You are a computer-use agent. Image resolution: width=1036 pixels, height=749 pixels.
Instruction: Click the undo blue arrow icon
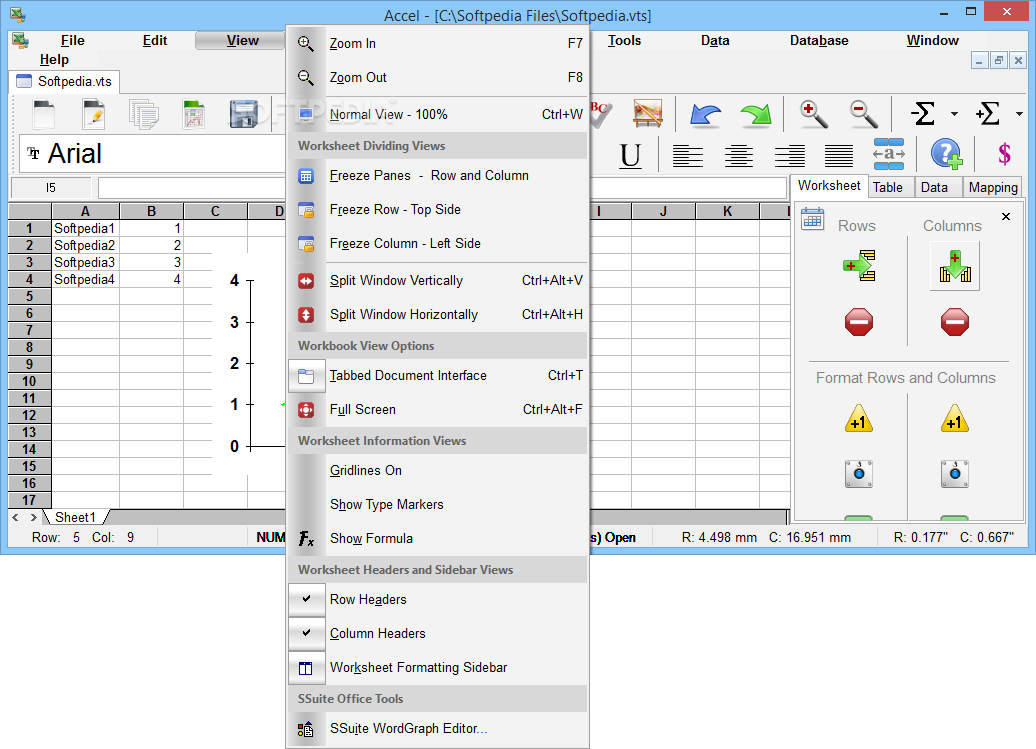point(704,114)
